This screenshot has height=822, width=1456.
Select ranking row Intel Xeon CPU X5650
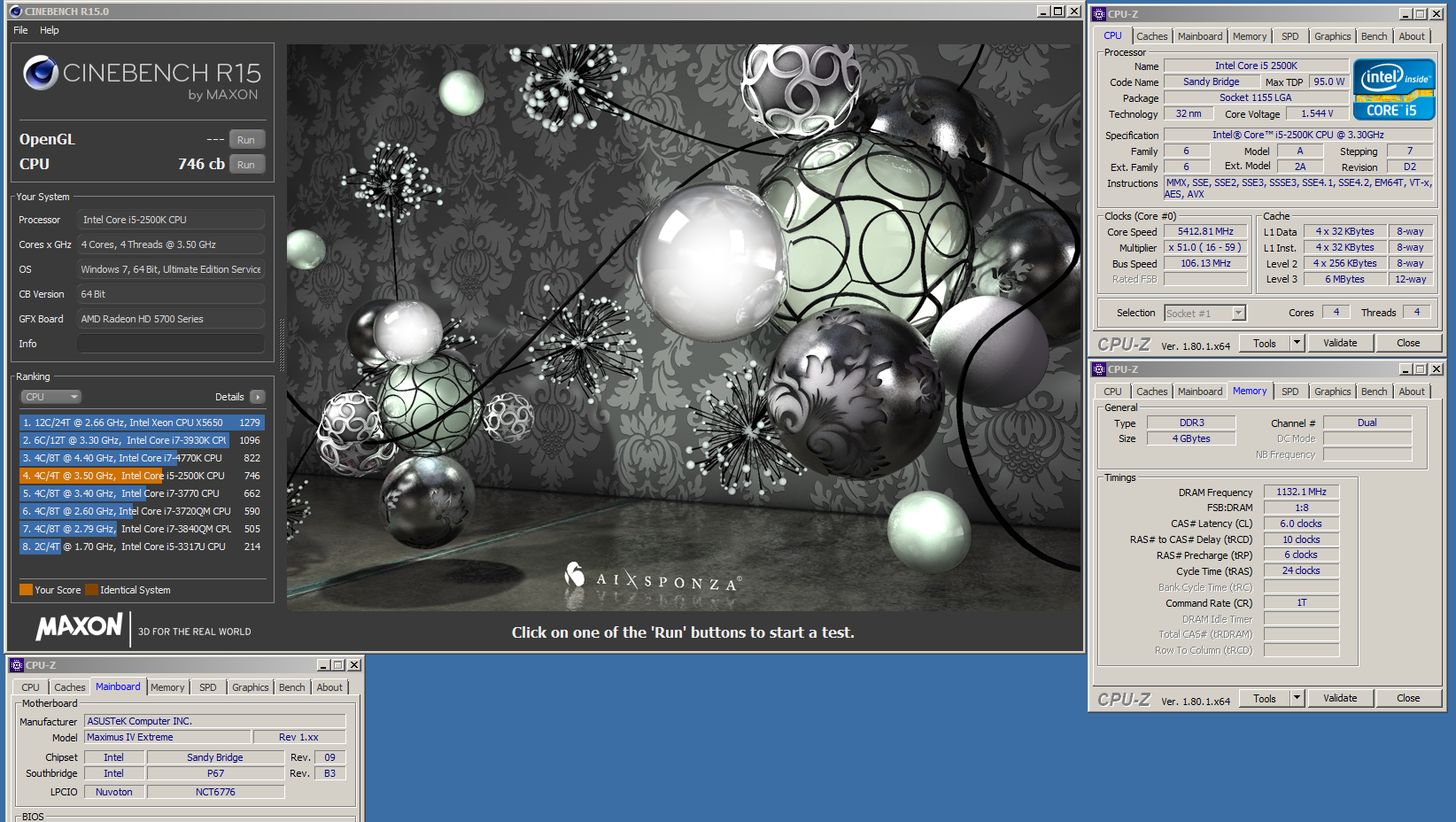click(142, 423)
